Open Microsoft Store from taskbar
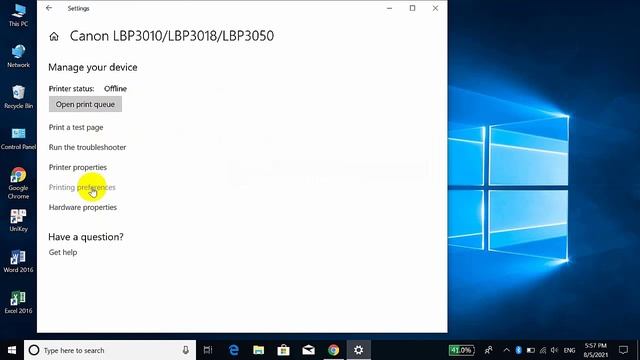Screen dimensions: 640x360 pyautogui.click(x=283, y=350)
